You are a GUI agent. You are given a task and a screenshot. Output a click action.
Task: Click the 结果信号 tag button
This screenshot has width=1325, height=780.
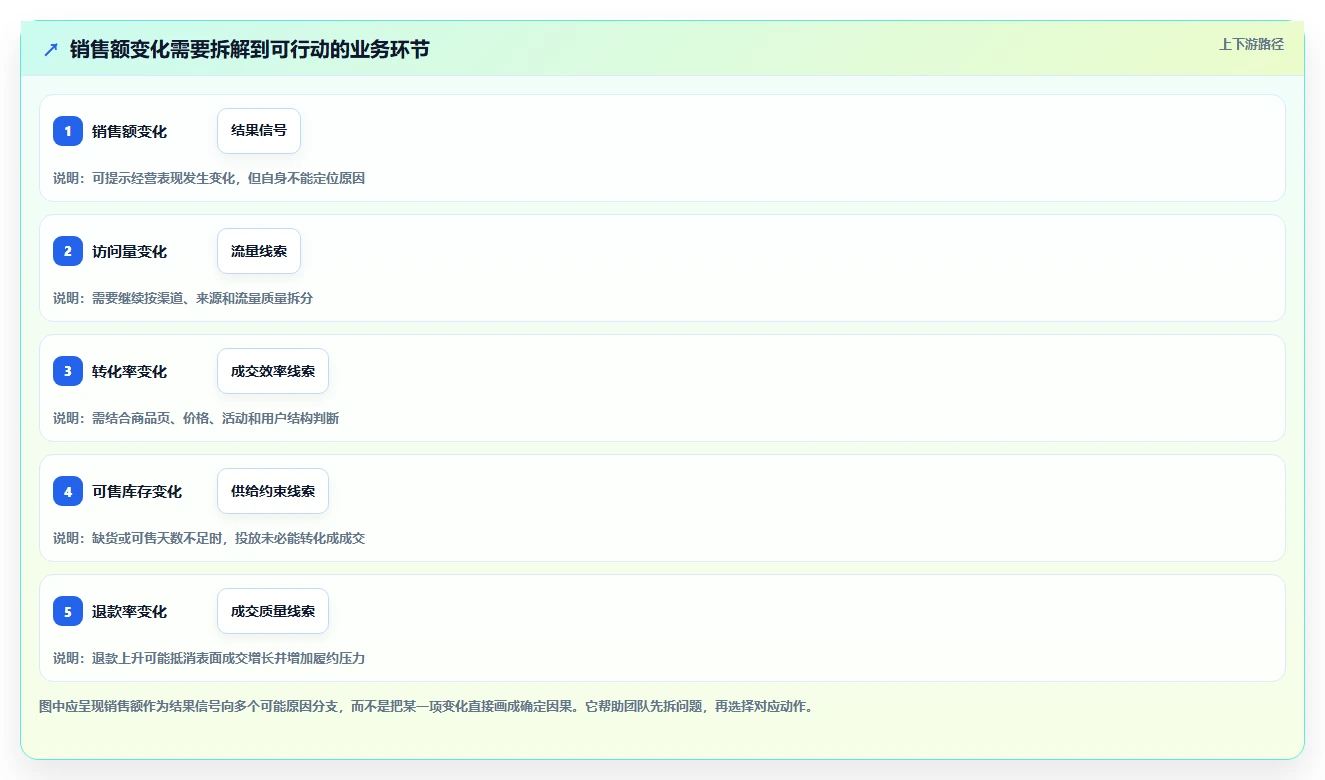click(x=259, y=131)
